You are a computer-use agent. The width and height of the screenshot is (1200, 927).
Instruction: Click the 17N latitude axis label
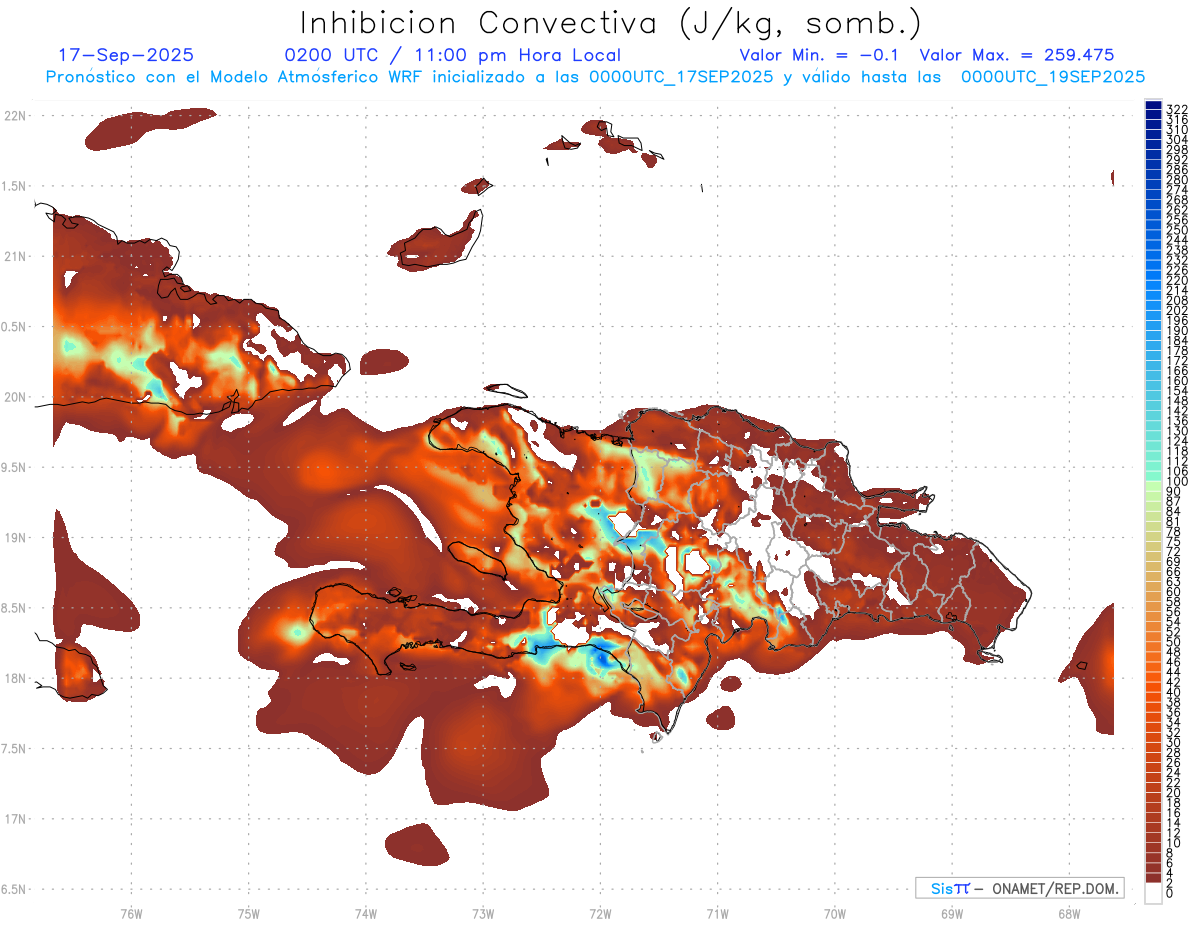tap(15, 819)
